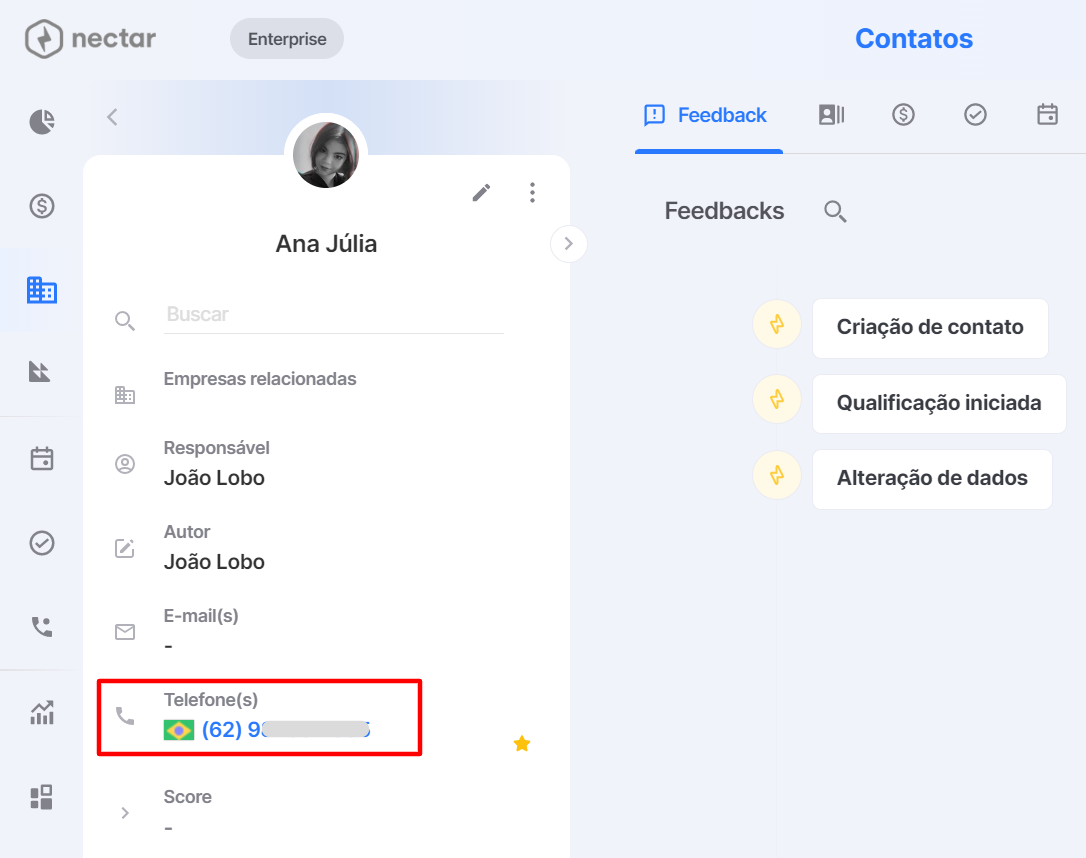Toggle the yellow favorite star

522,744
